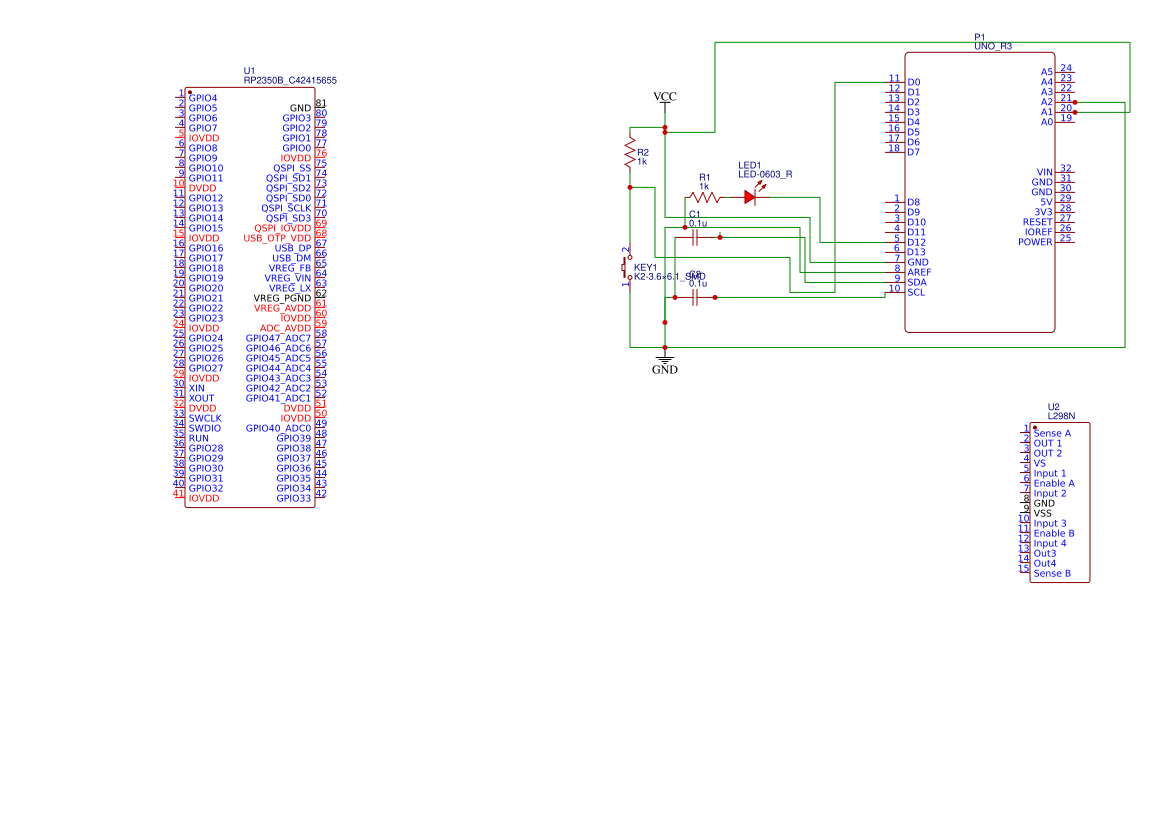
Task: Click the USB_DP pin label
Action: [292, 248]
